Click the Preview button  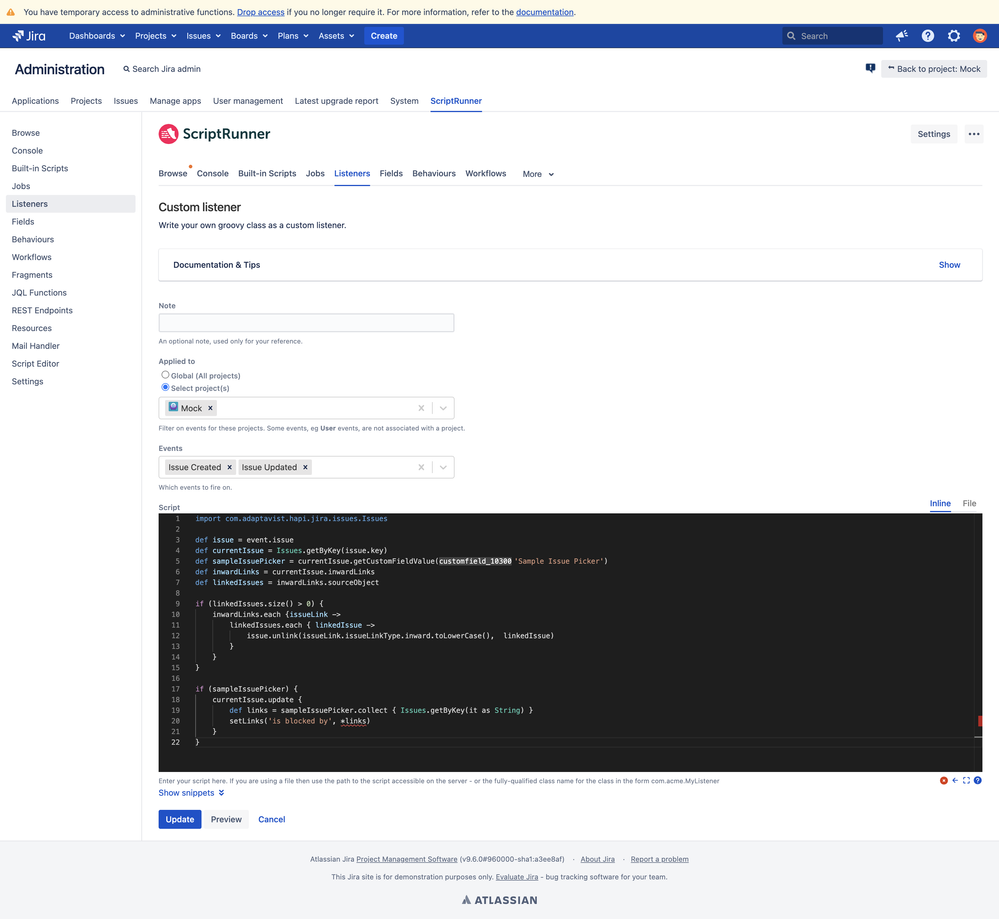[x=226, y=820]
